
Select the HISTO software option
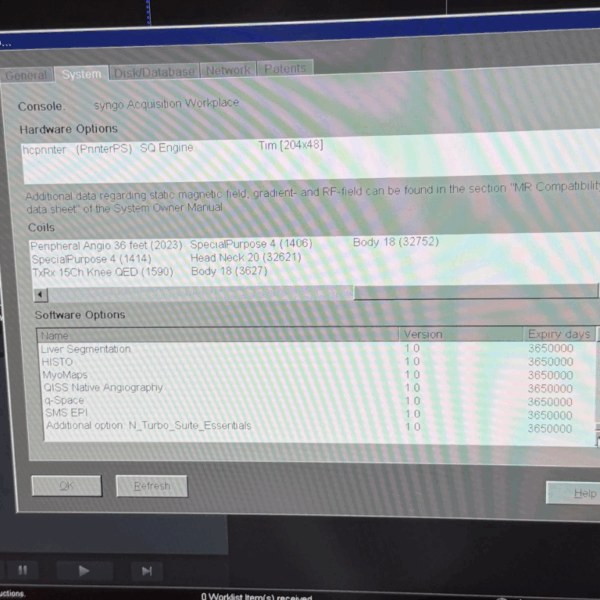pos(318,362)
